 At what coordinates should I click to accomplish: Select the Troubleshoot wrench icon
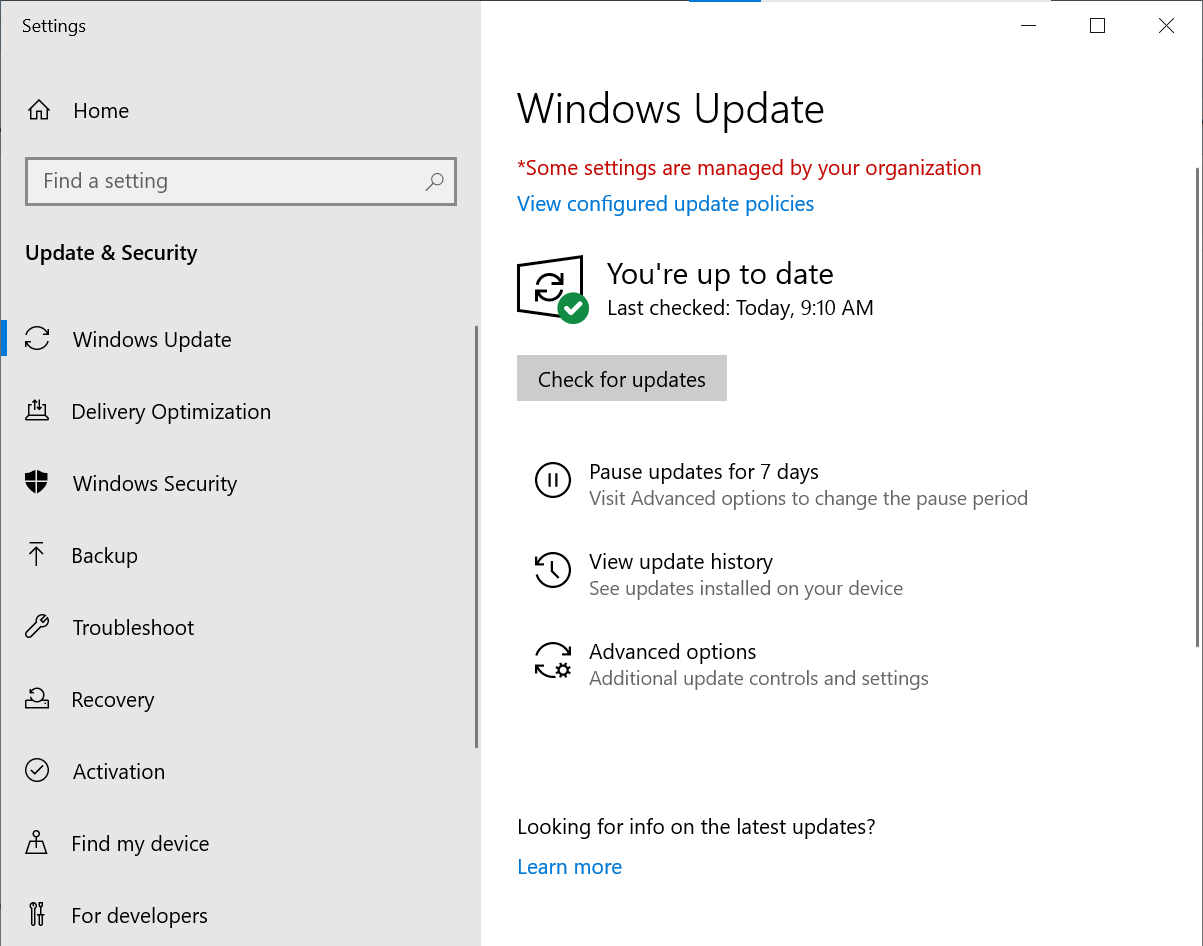[37, 627]
